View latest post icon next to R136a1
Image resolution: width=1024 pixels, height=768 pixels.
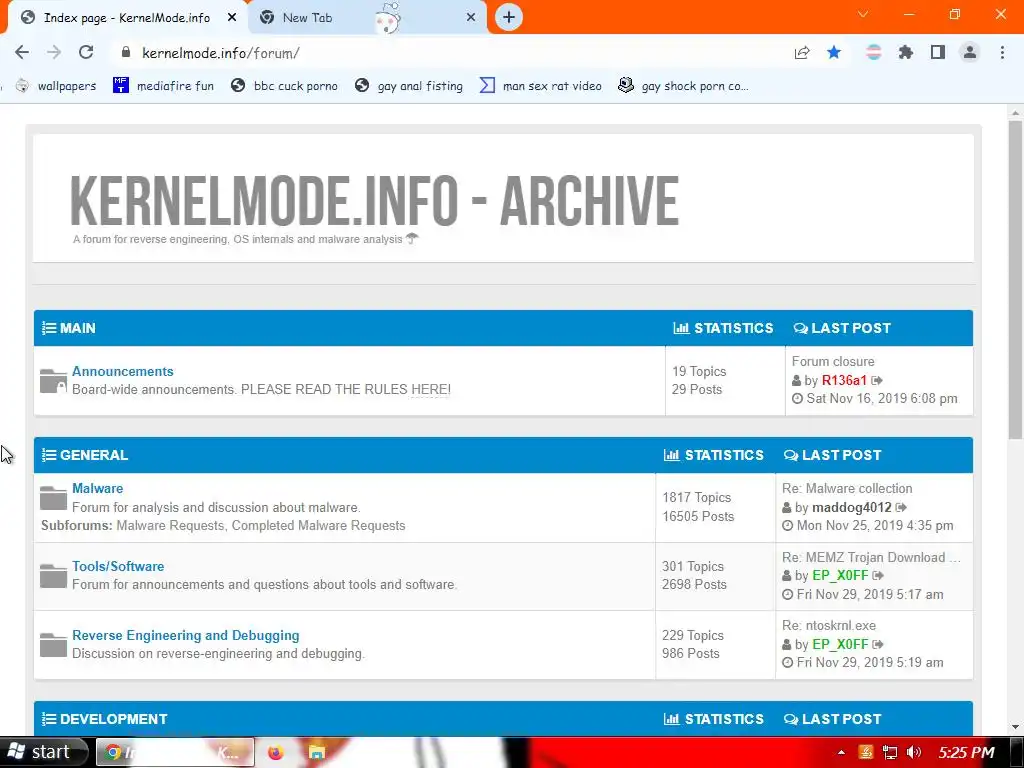pos(877,380)
